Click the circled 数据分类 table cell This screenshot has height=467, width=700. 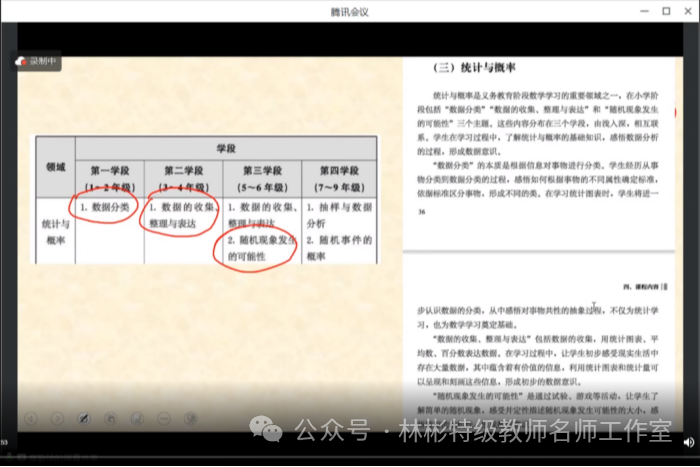(104, 207)
